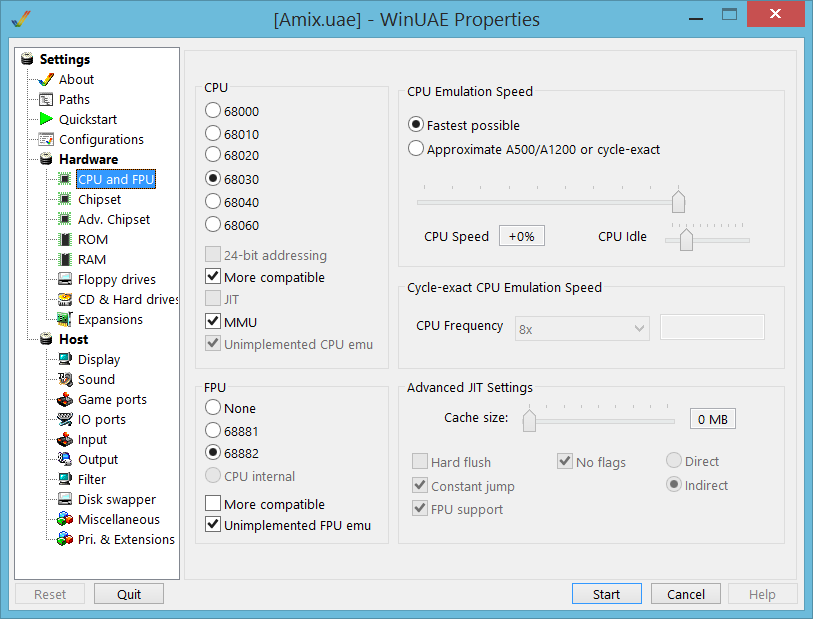Click the JIT Cache size slider thumb
The width and height of the screenshot is (813, 619).
pos(529,420)
